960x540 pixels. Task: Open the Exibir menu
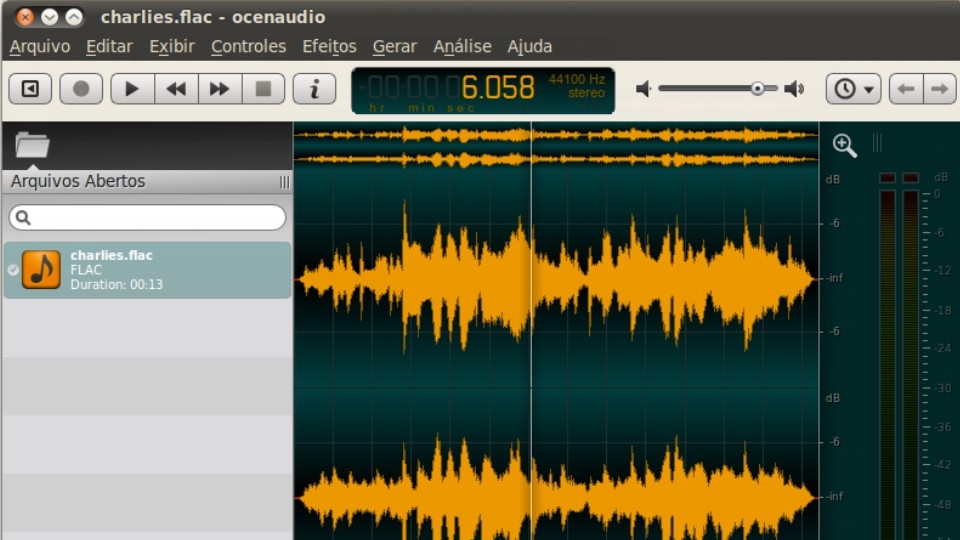pos(172,47)
